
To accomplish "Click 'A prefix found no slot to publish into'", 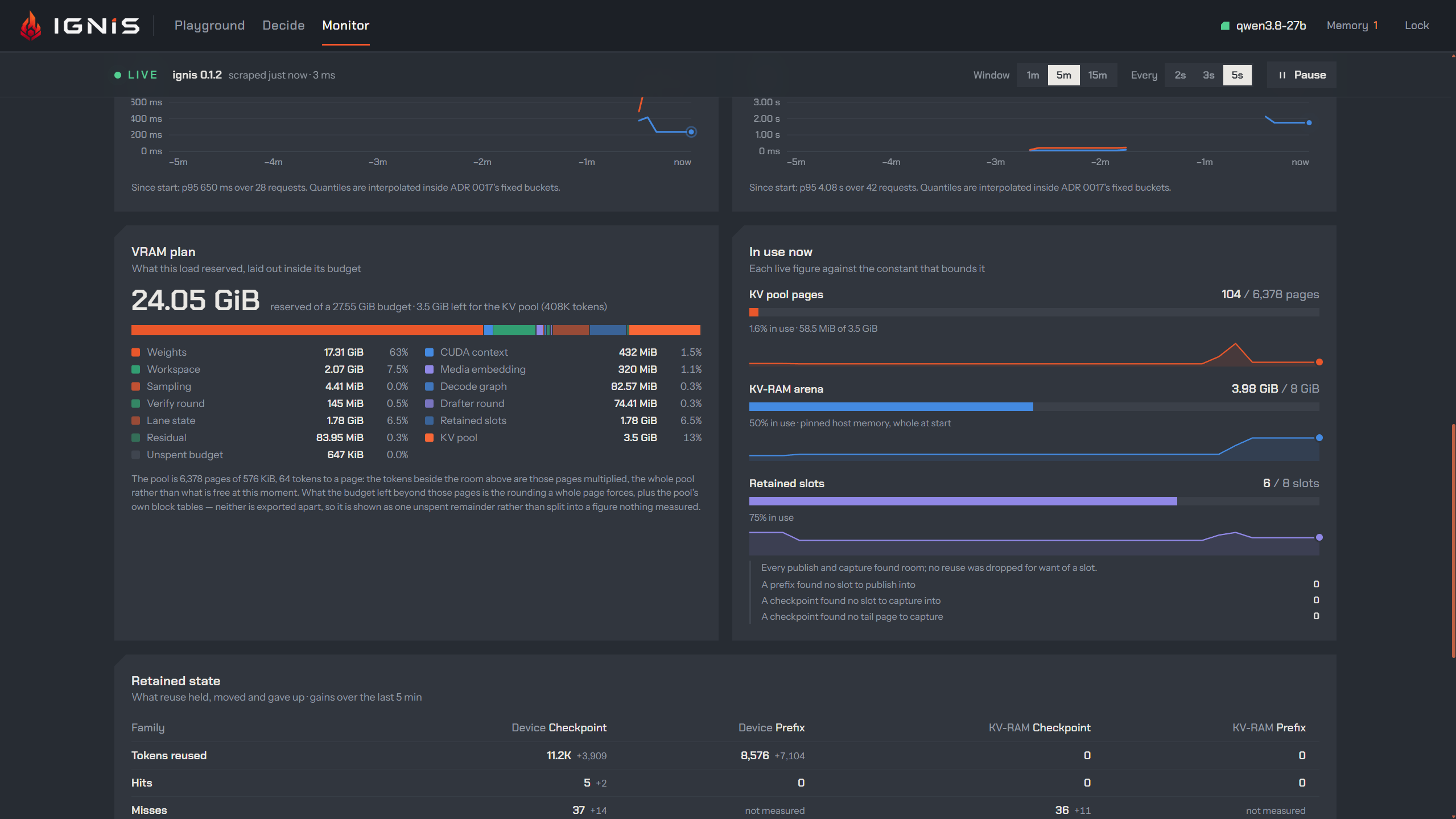I will click(838, 585).
